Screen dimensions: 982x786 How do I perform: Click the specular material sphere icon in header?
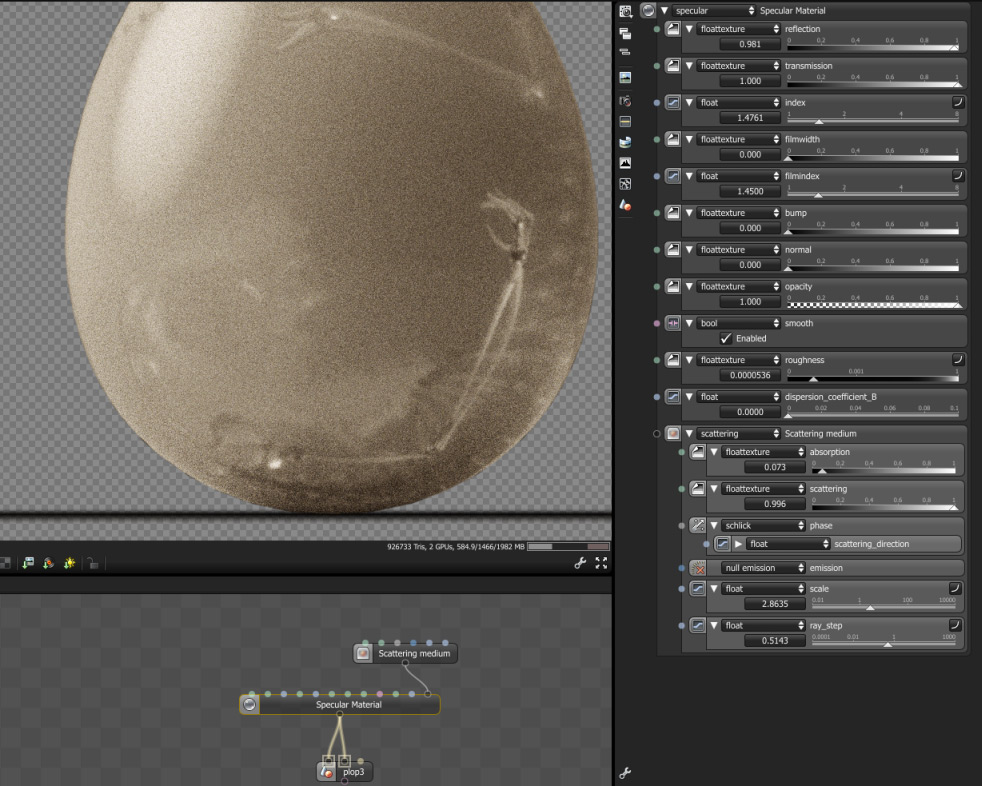(648, 10)
